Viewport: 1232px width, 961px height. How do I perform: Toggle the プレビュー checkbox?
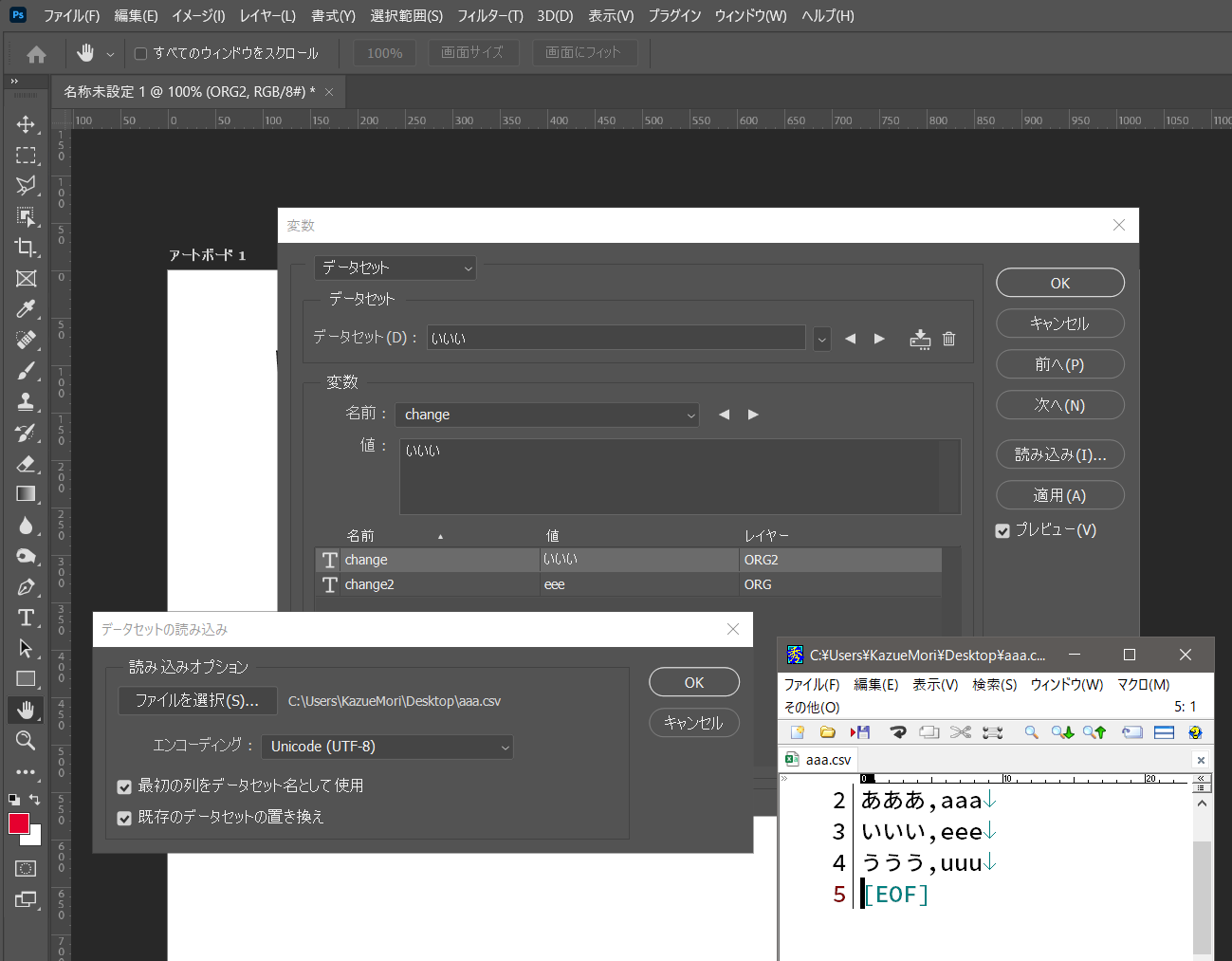(1002, 530)
